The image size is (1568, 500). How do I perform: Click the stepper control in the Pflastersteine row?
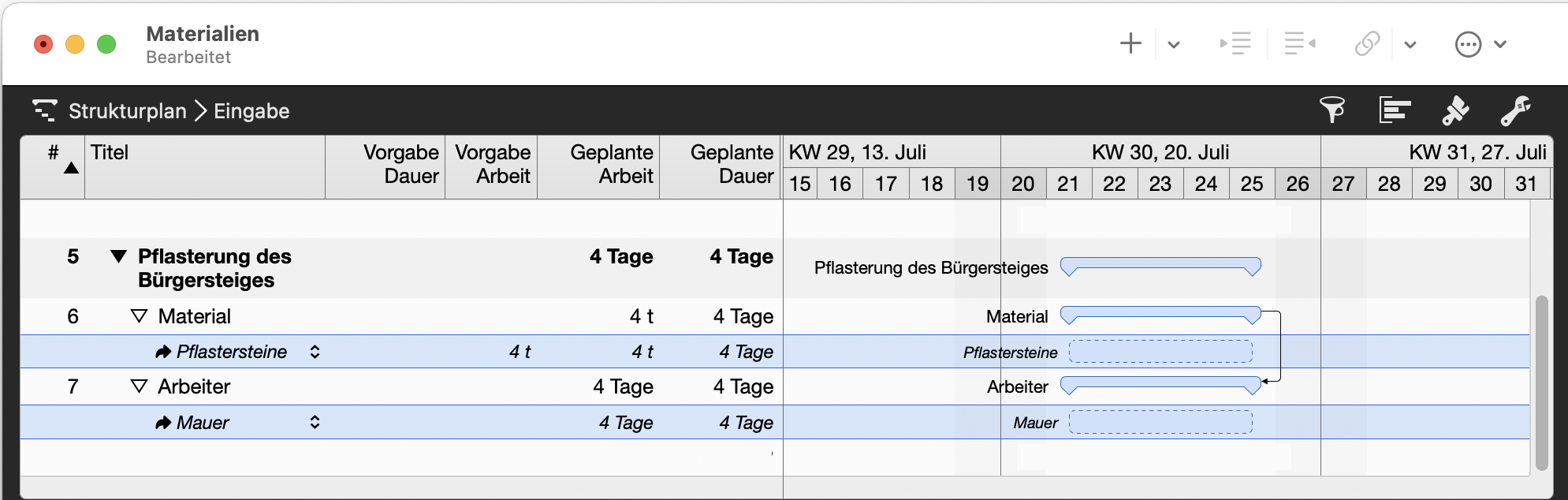click(315, 352)
